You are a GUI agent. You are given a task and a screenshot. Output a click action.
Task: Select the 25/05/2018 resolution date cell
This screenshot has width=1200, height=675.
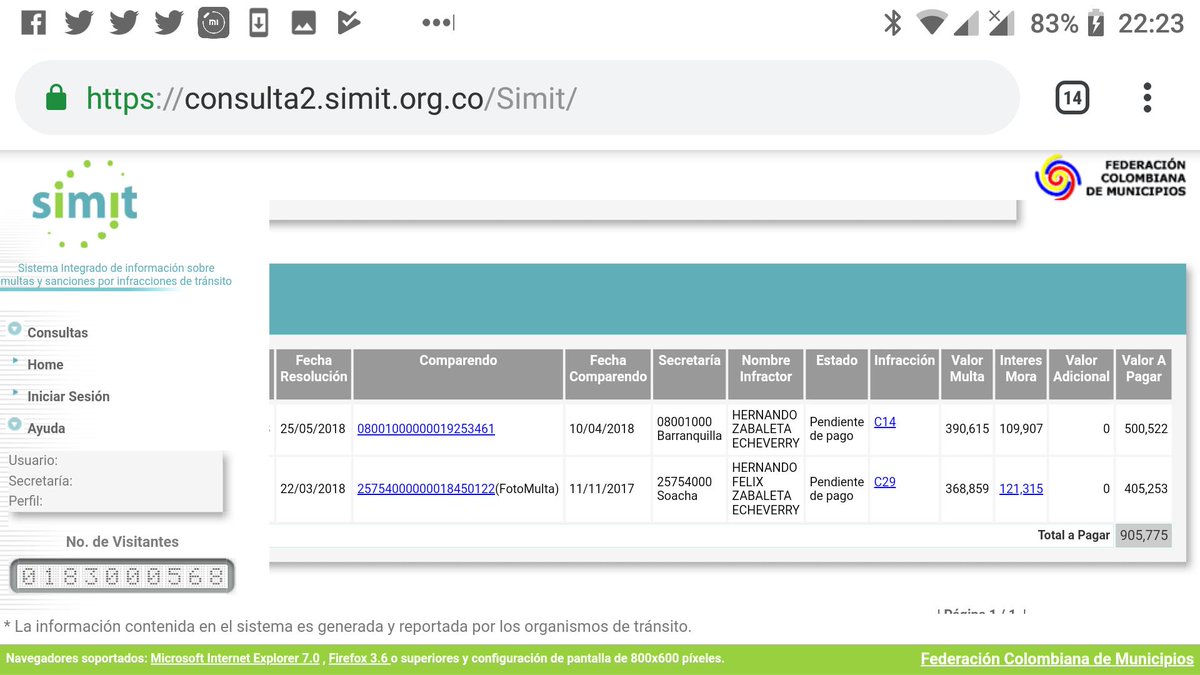pos(313,429)
